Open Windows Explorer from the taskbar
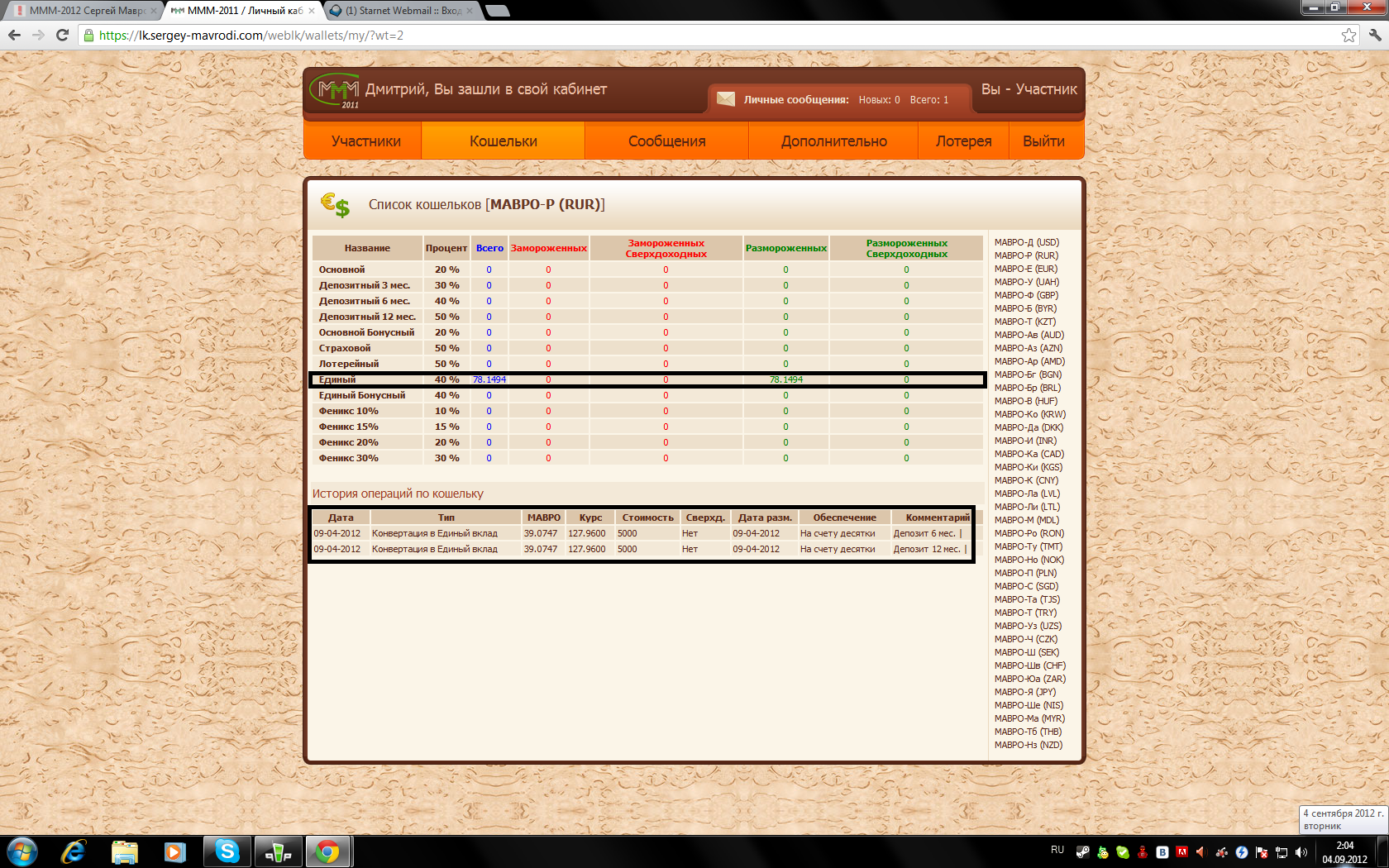The height and width of the screenshot is (868, 1389). pos(125,851)
